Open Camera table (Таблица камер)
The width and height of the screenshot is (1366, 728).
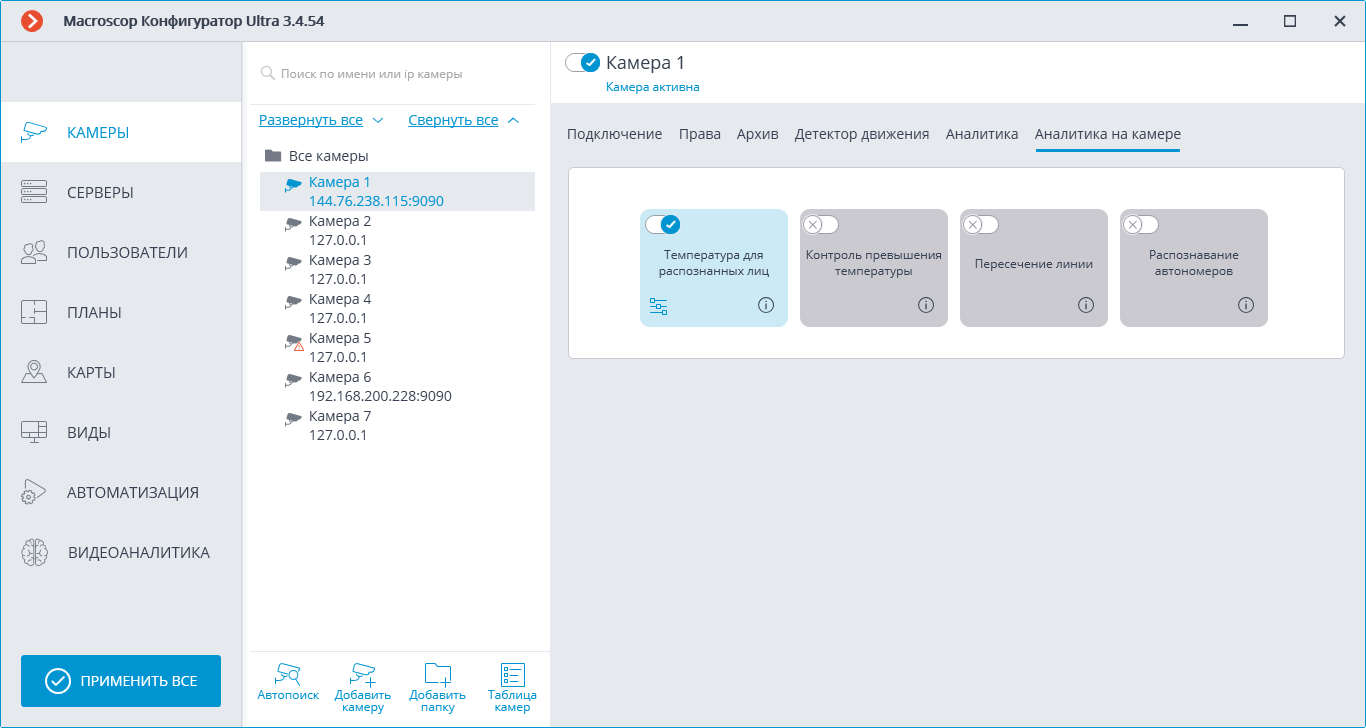coord(512,687)
